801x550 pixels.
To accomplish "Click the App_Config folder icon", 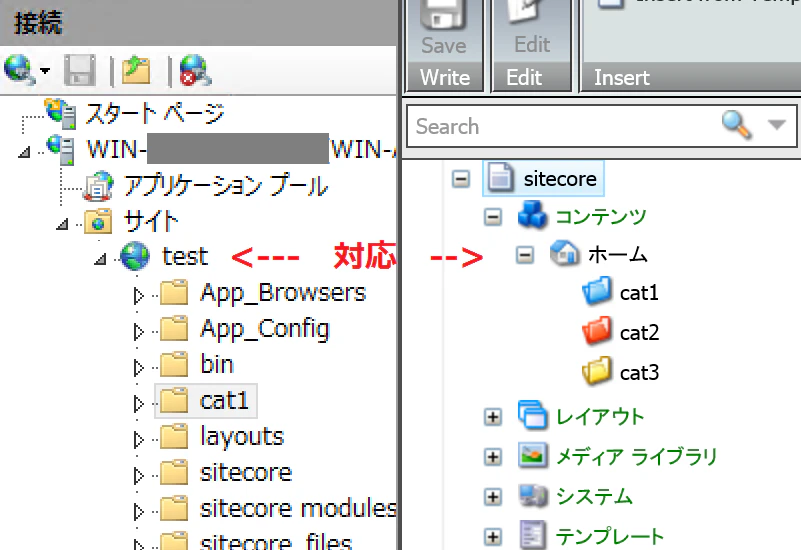I will tap(174, 328).
